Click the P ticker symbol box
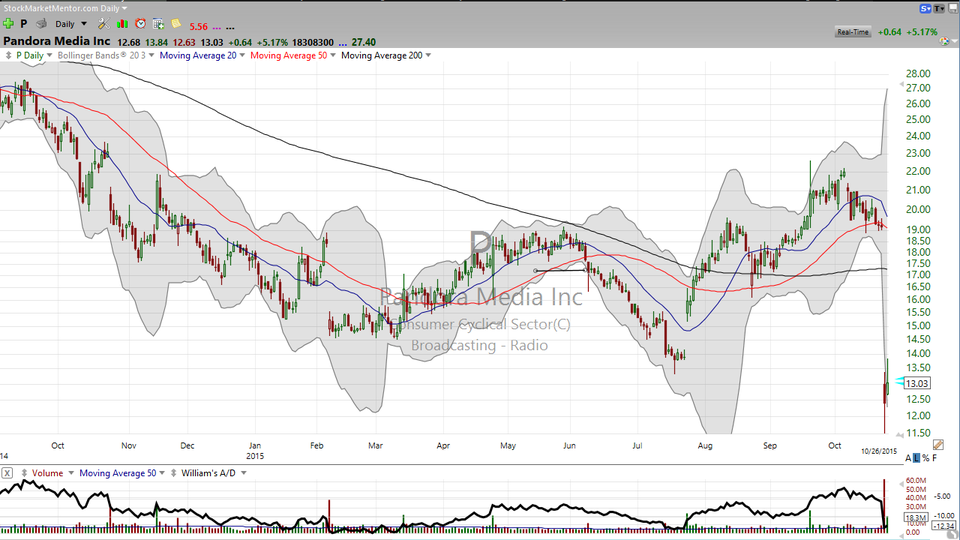This screenshot has height=540, width=960. 24,24
